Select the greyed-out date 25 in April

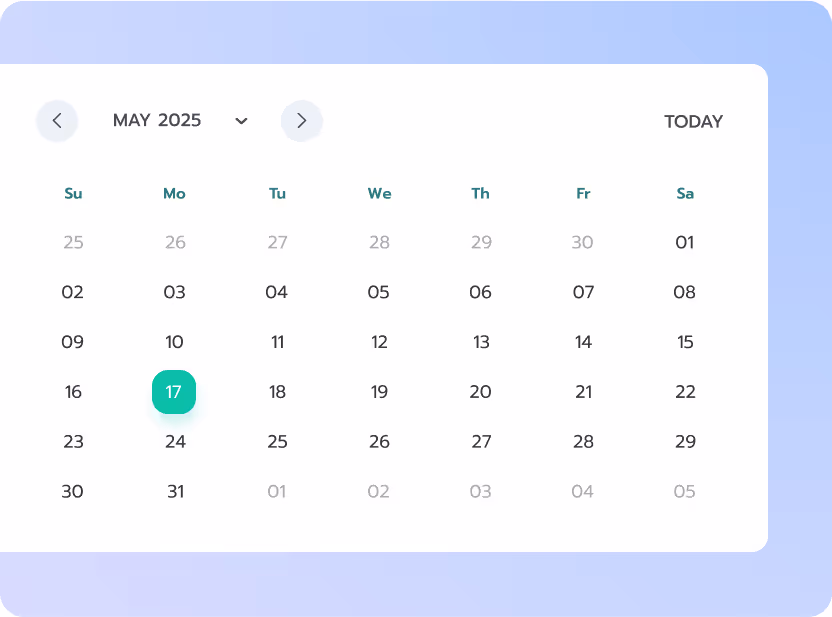[73, 242]
